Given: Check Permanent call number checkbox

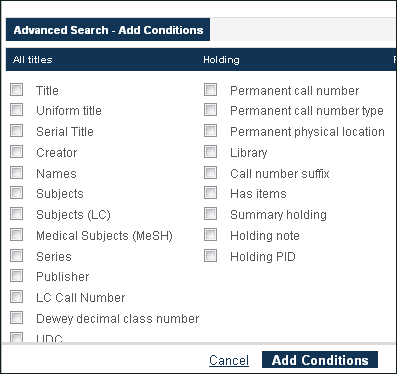Looking at the screenshot, I should [210, 90].
